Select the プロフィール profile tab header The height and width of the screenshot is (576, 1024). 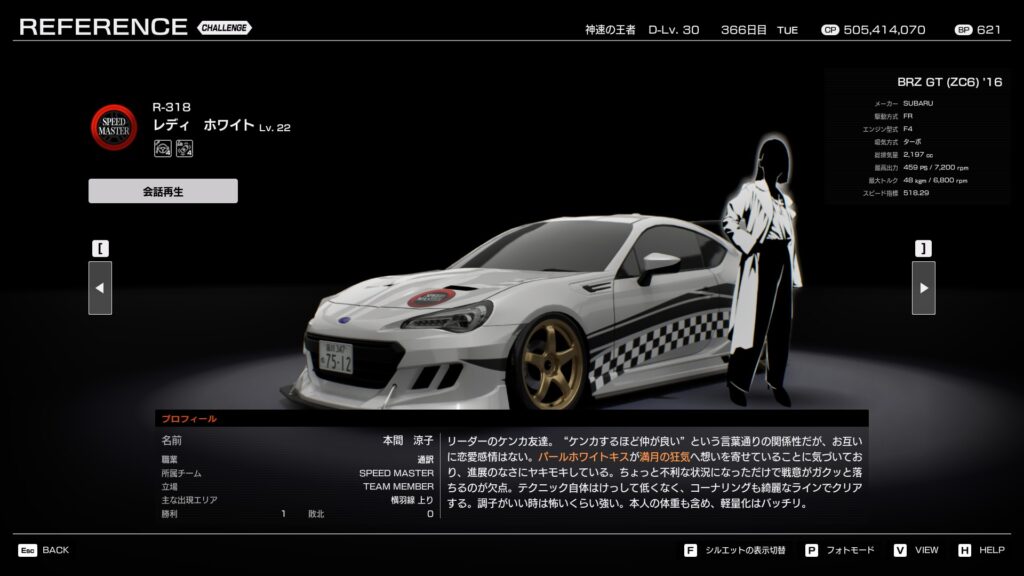coord(189,419)
